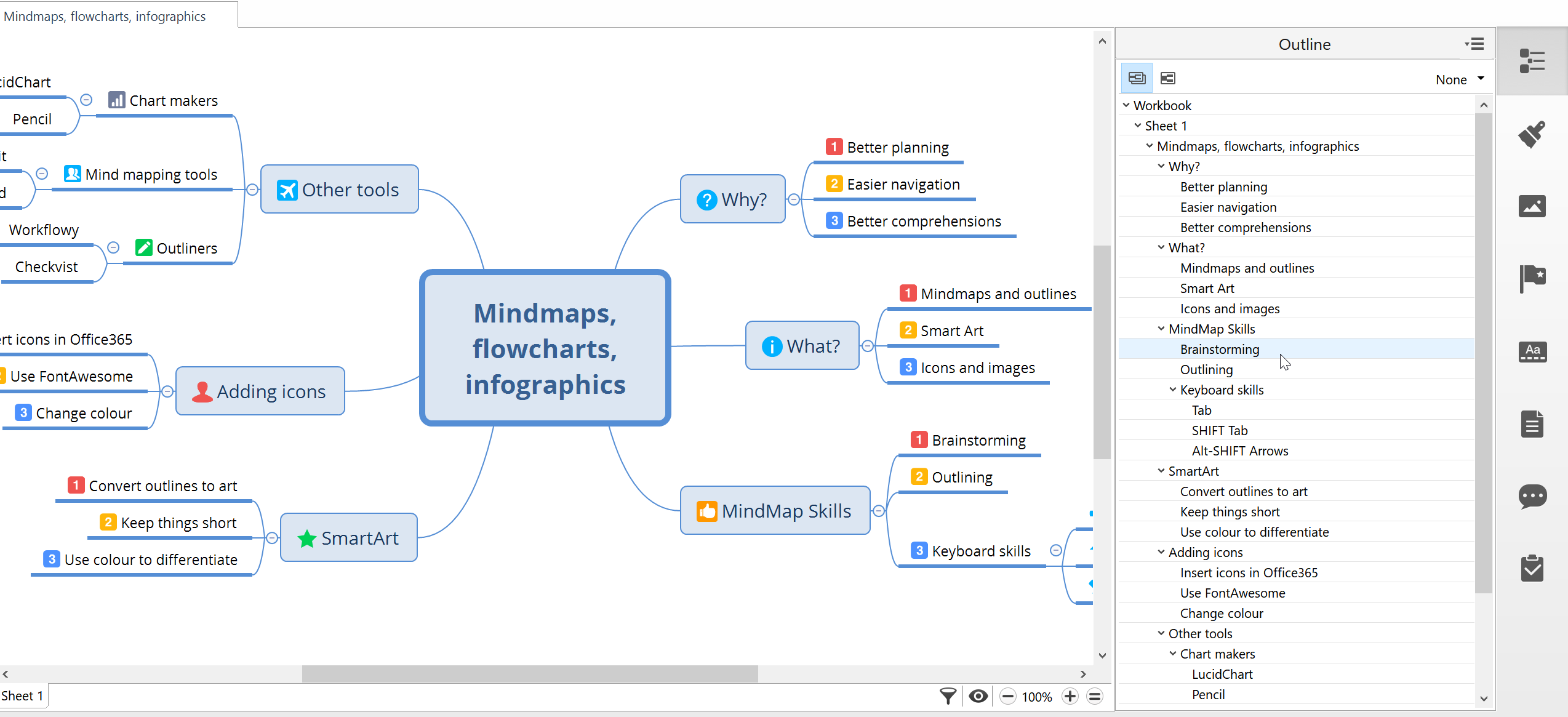The image size is (1568, 717).
Task: Switch to the Sheet 1 tab
Action: pos(23,696)
